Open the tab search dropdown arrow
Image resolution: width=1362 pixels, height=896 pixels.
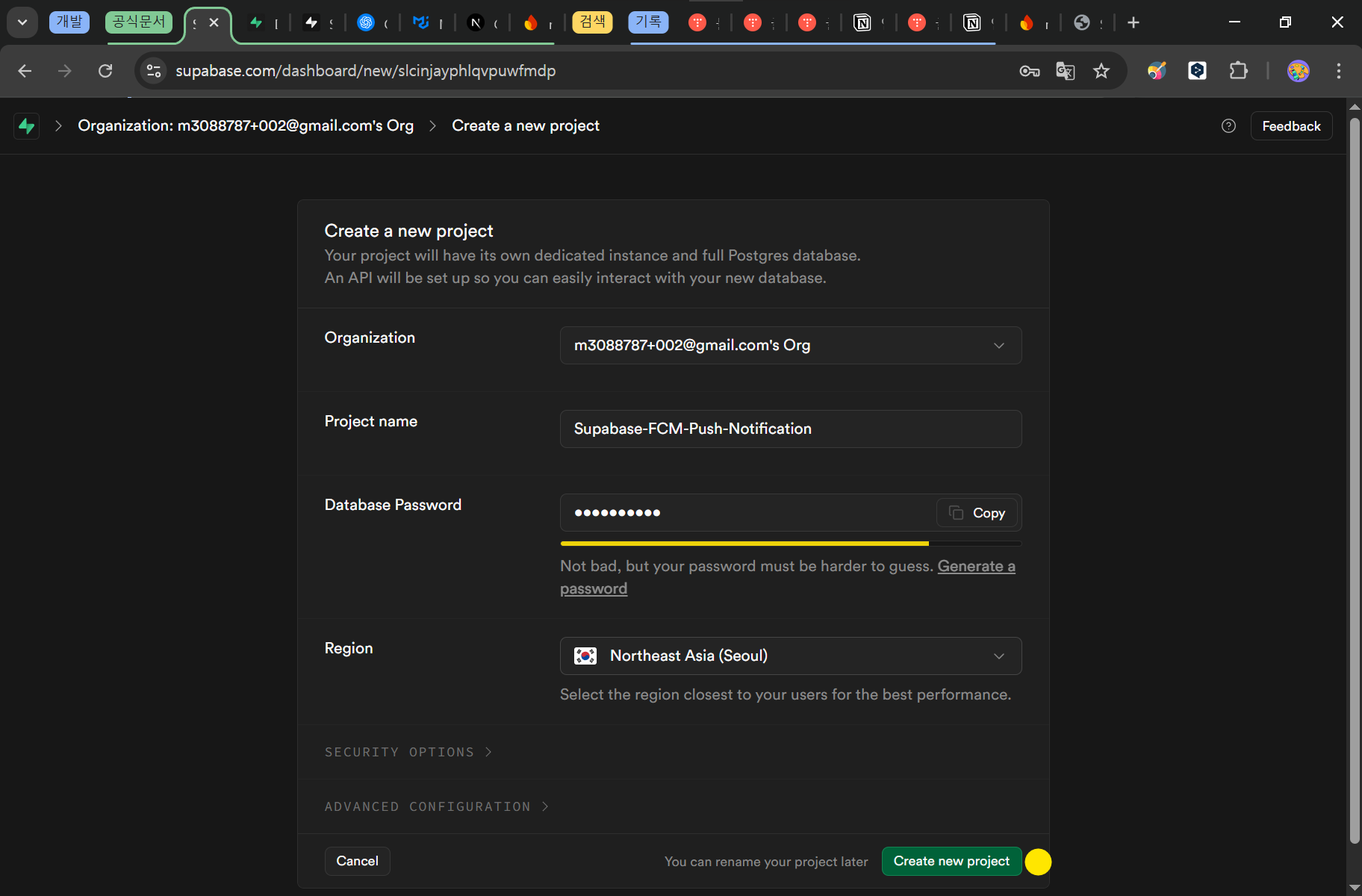pos(22,22)
